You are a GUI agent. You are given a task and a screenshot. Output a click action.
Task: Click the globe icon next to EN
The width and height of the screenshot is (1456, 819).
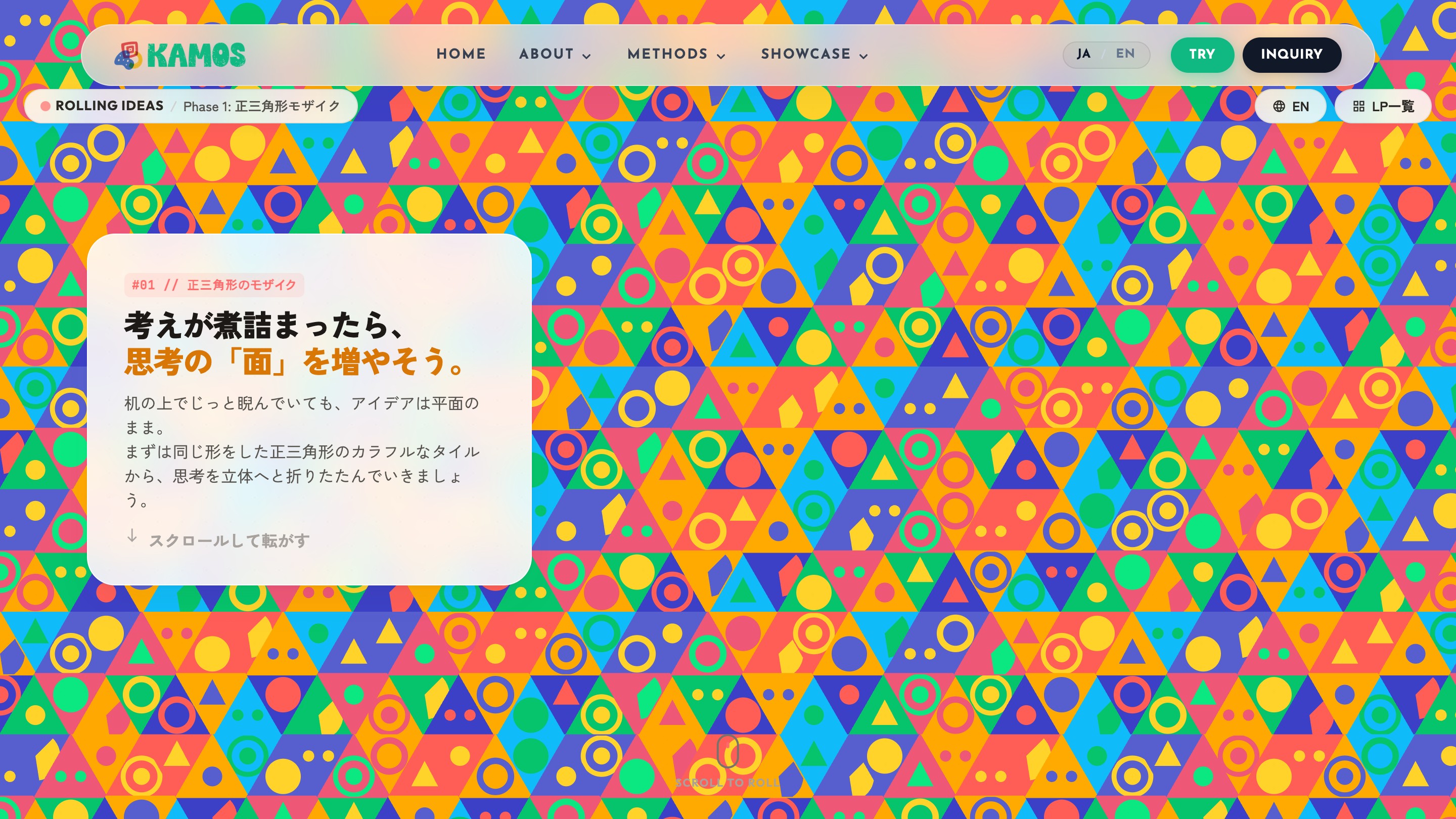(1279, 106)
